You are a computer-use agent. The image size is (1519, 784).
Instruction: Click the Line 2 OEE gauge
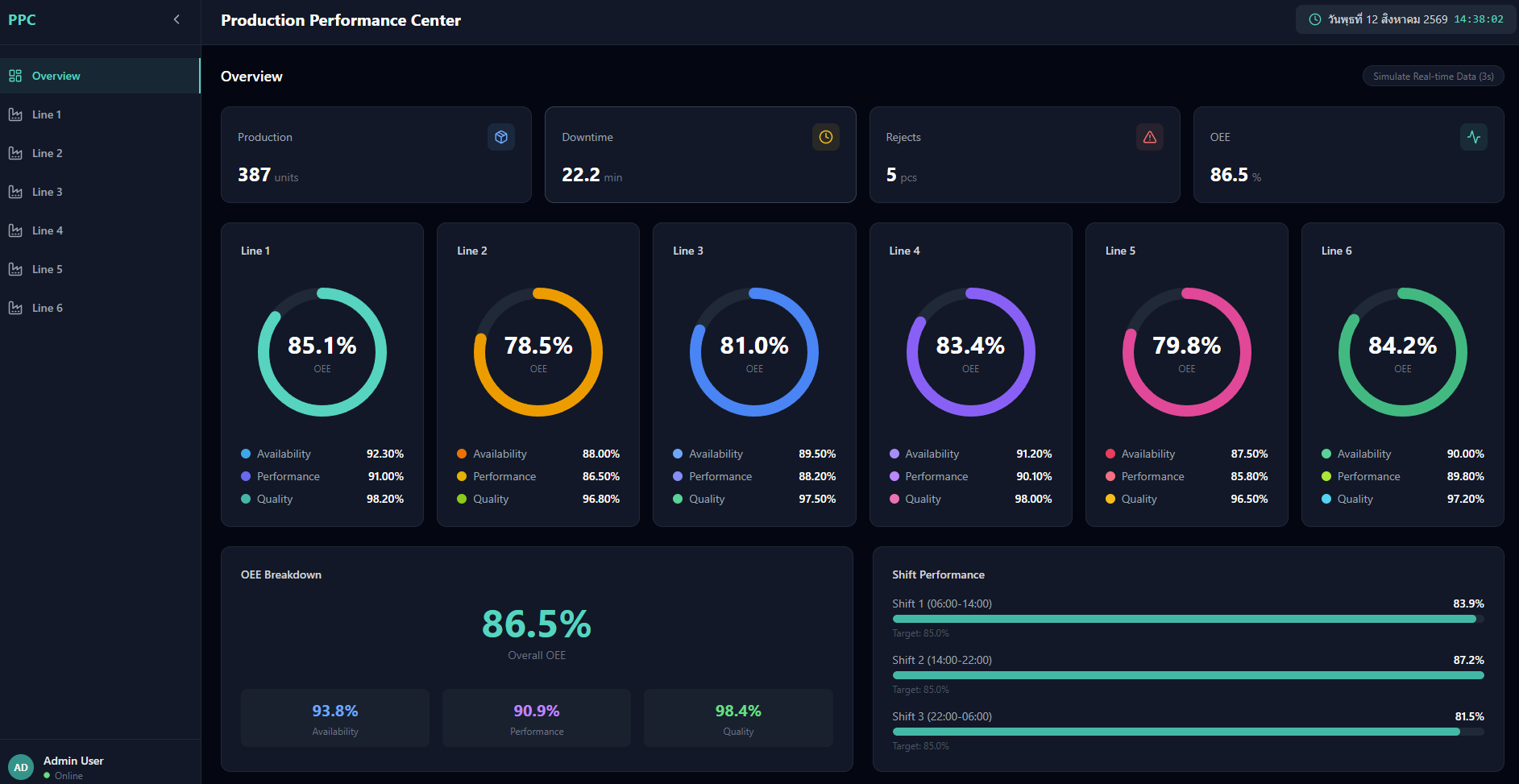[538, 352]
